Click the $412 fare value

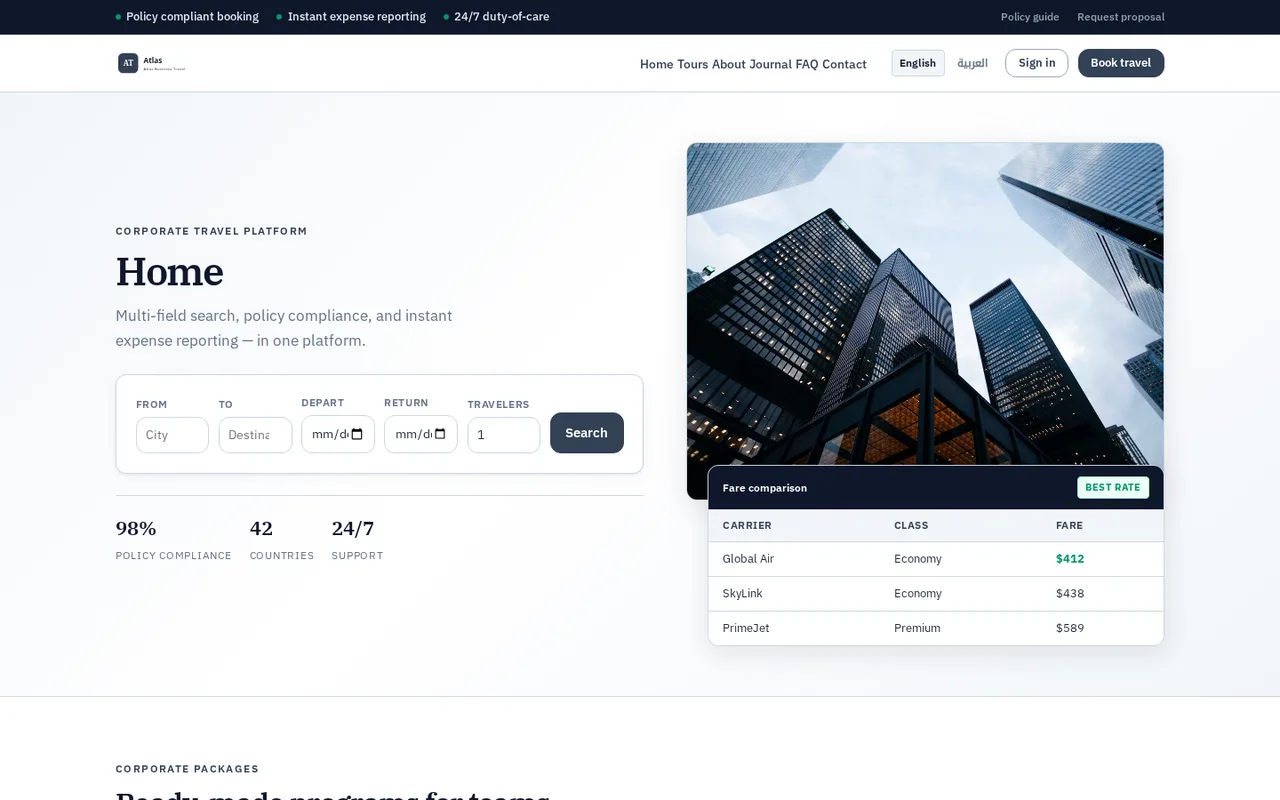[x=1070, y=559]
